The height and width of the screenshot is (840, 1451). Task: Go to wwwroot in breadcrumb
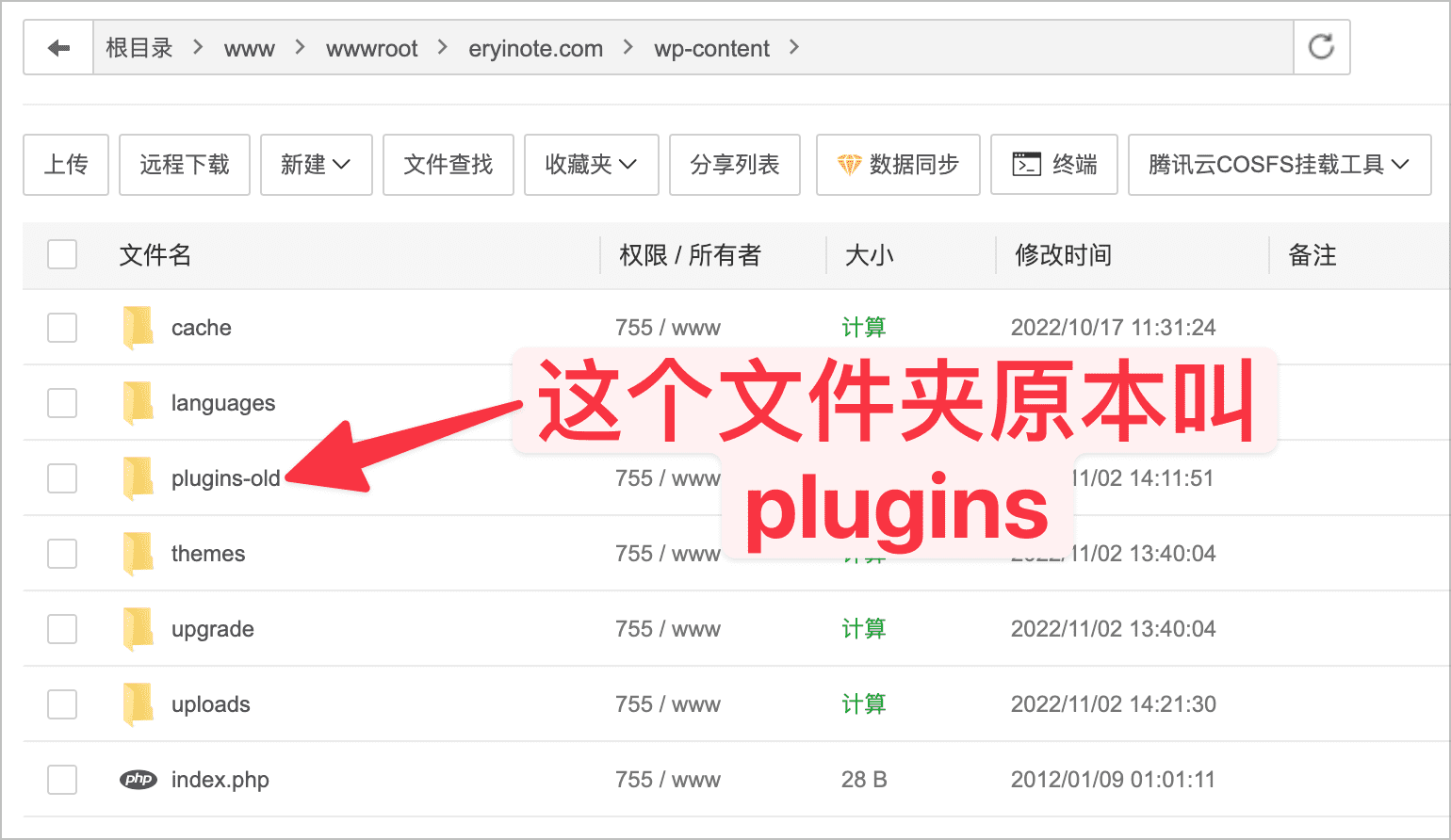(x=372, y=49)
